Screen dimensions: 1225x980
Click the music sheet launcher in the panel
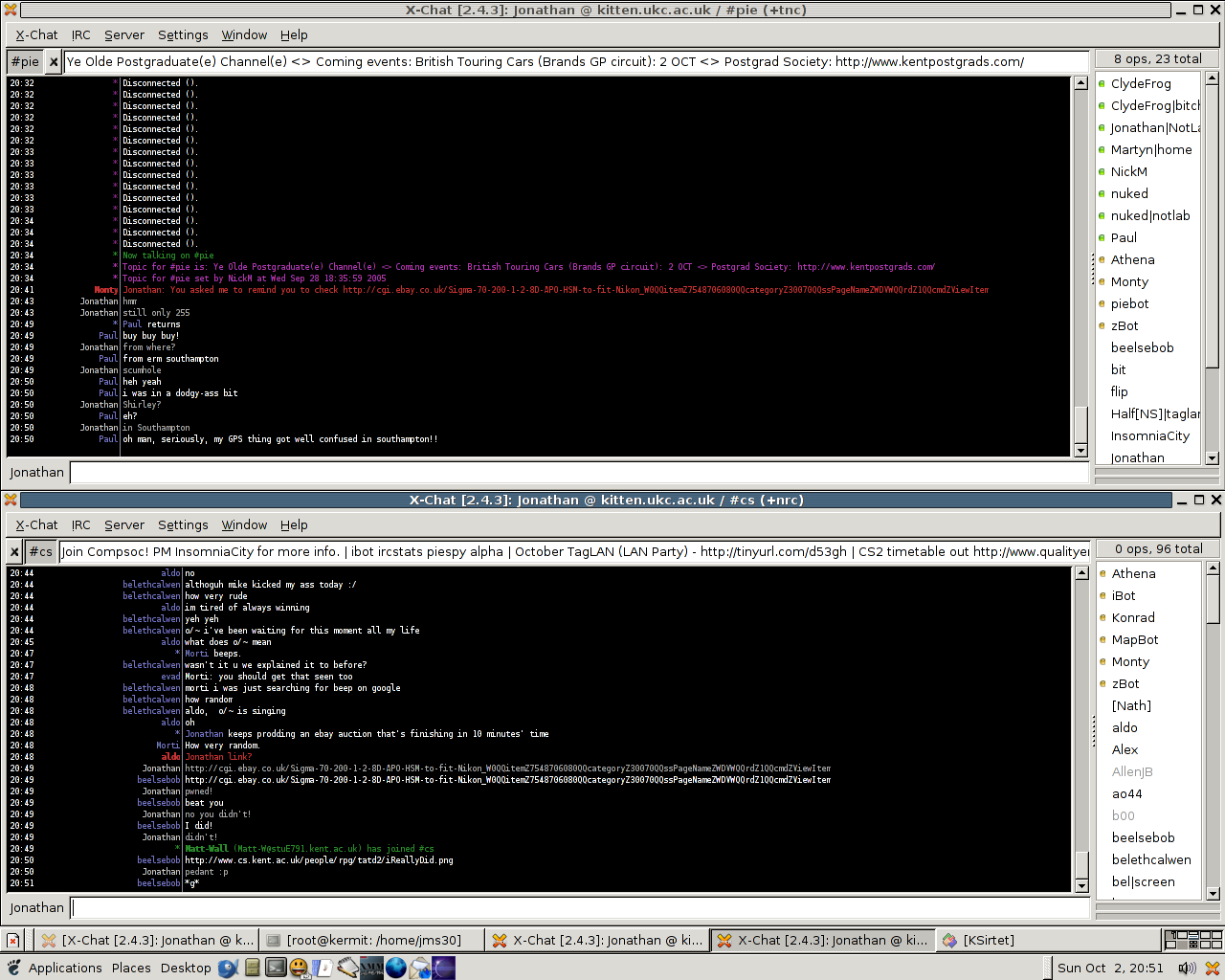(x=323, y=968)
